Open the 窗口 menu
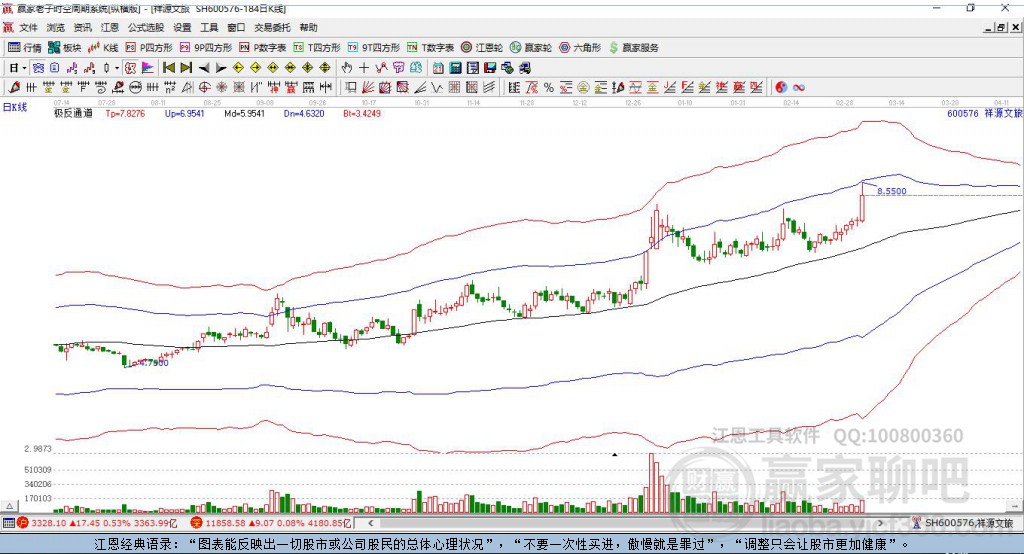The image size is (1024, 554). 236,27
